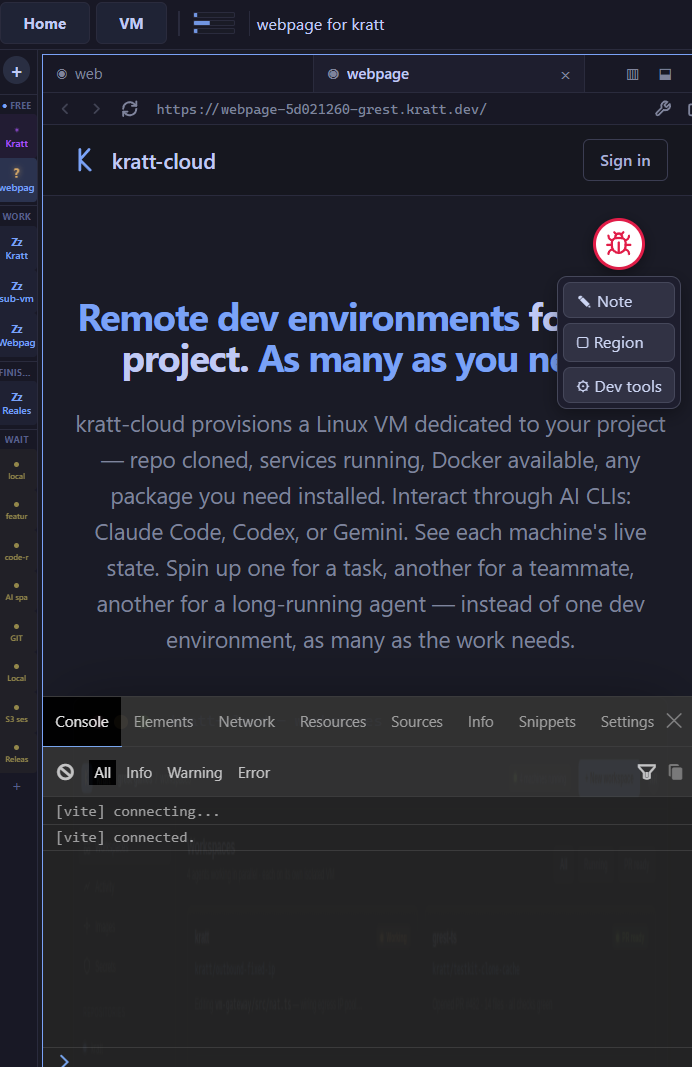Close the webpage tab
The width and height of the screenshot is (692, 1067).
point(565,75)
